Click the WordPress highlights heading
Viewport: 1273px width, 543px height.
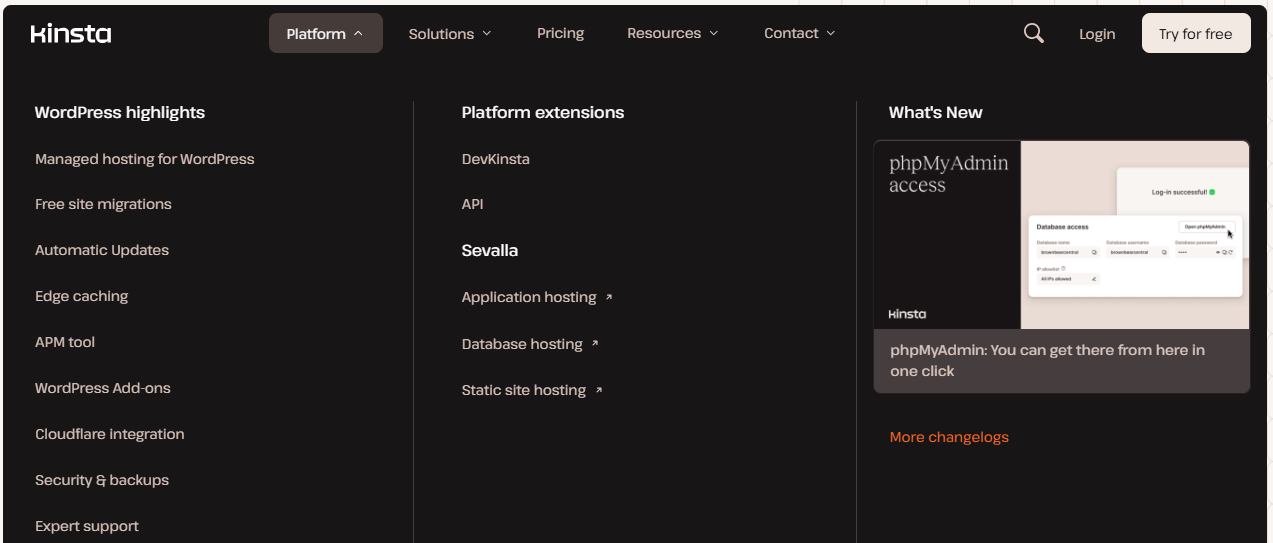(x=120, y=113)
